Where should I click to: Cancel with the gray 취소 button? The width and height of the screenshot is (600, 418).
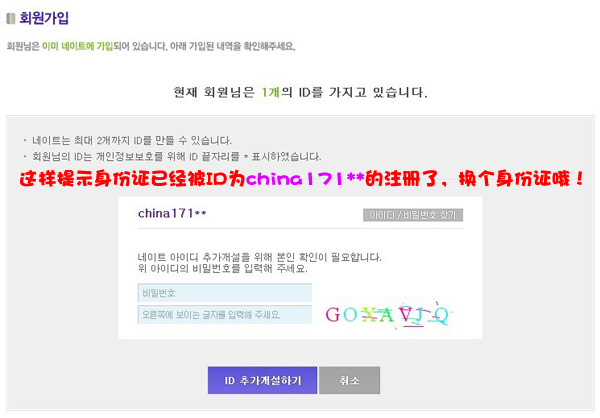(x=350, y=380)
